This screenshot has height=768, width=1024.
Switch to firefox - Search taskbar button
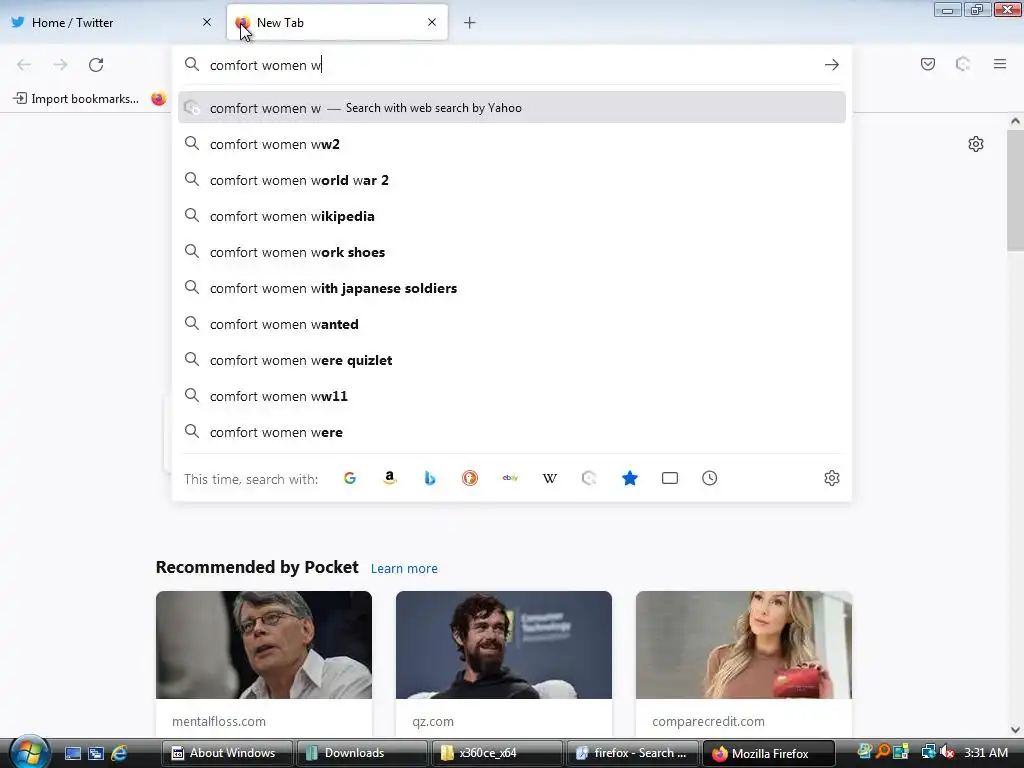[632, 753]
